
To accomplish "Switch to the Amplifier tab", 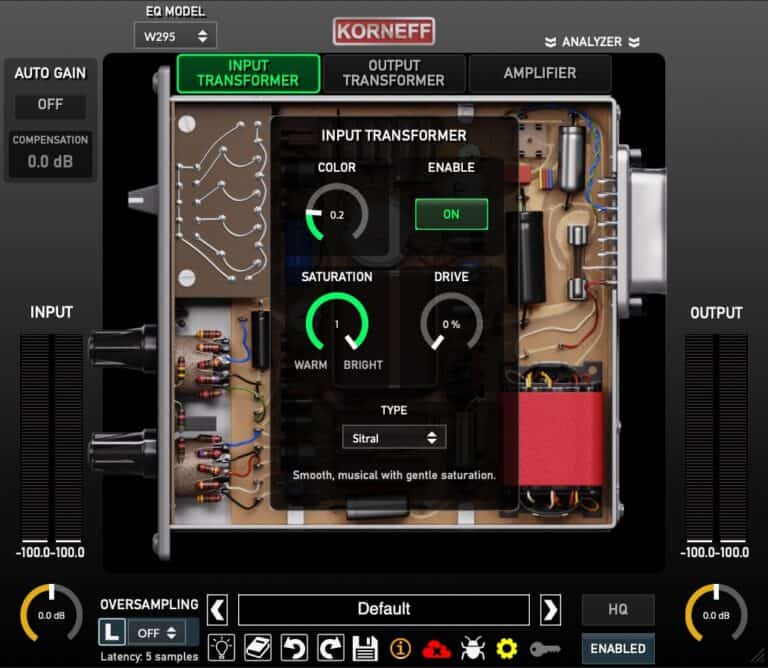I will [539, 73].
